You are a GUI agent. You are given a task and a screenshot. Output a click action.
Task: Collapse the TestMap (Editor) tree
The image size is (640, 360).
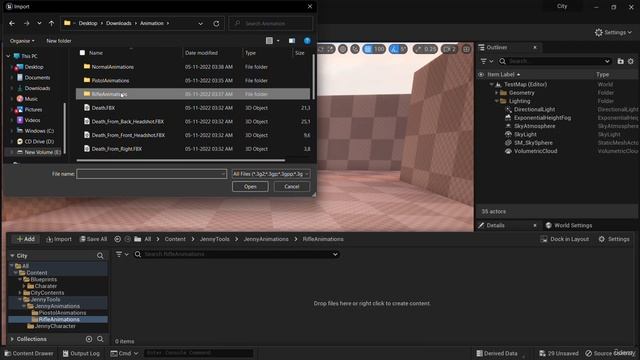(x=491, y=84)
